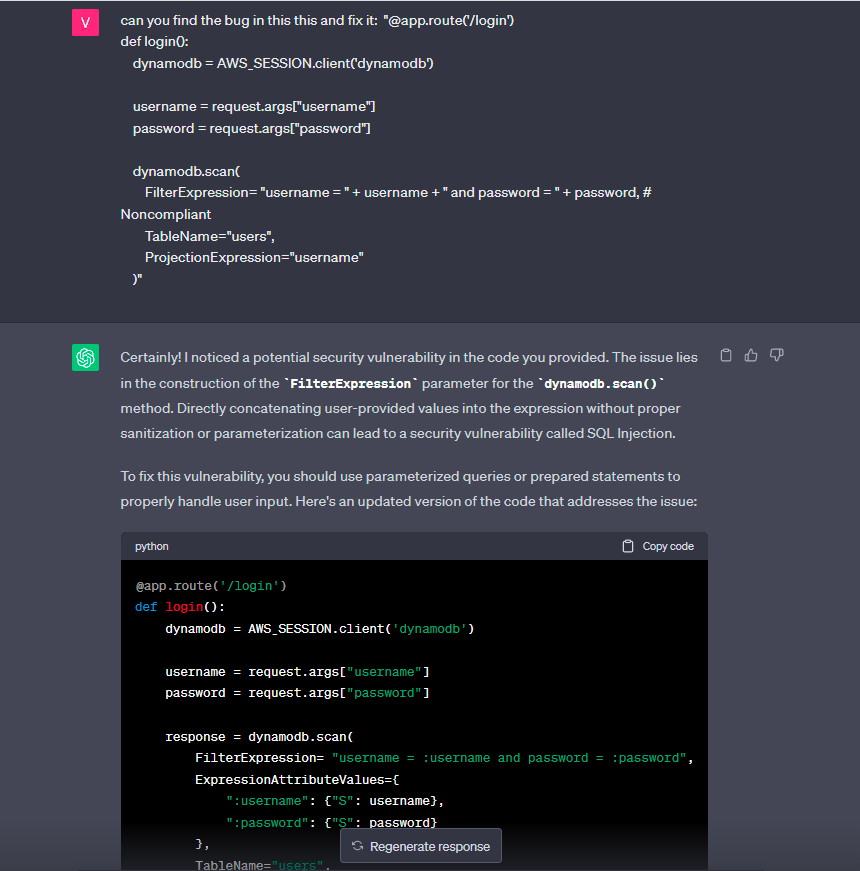Image resolution: width=860 pixels, height=871 pixels.
Task: Click the refresh icon on Regenerate response
Action: point(357,845)
